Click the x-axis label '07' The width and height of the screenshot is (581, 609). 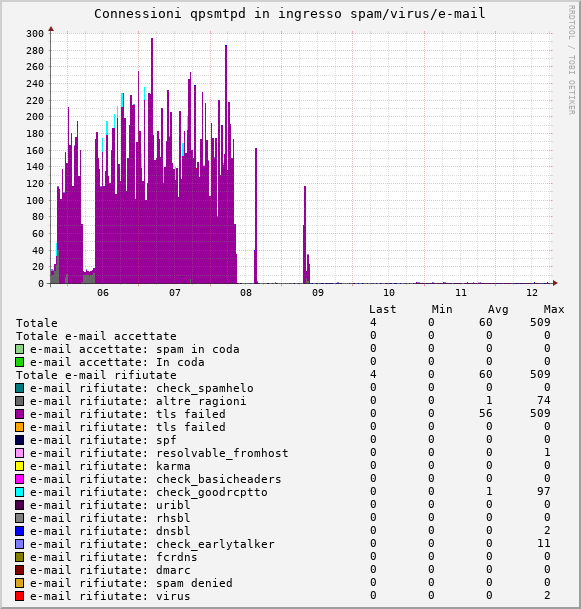coord(175,293)
